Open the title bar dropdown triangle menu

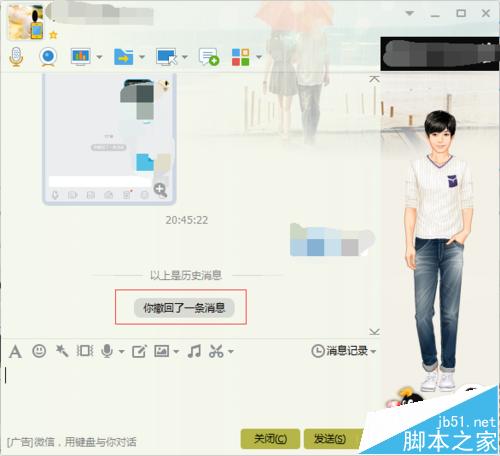pos(410,13)
